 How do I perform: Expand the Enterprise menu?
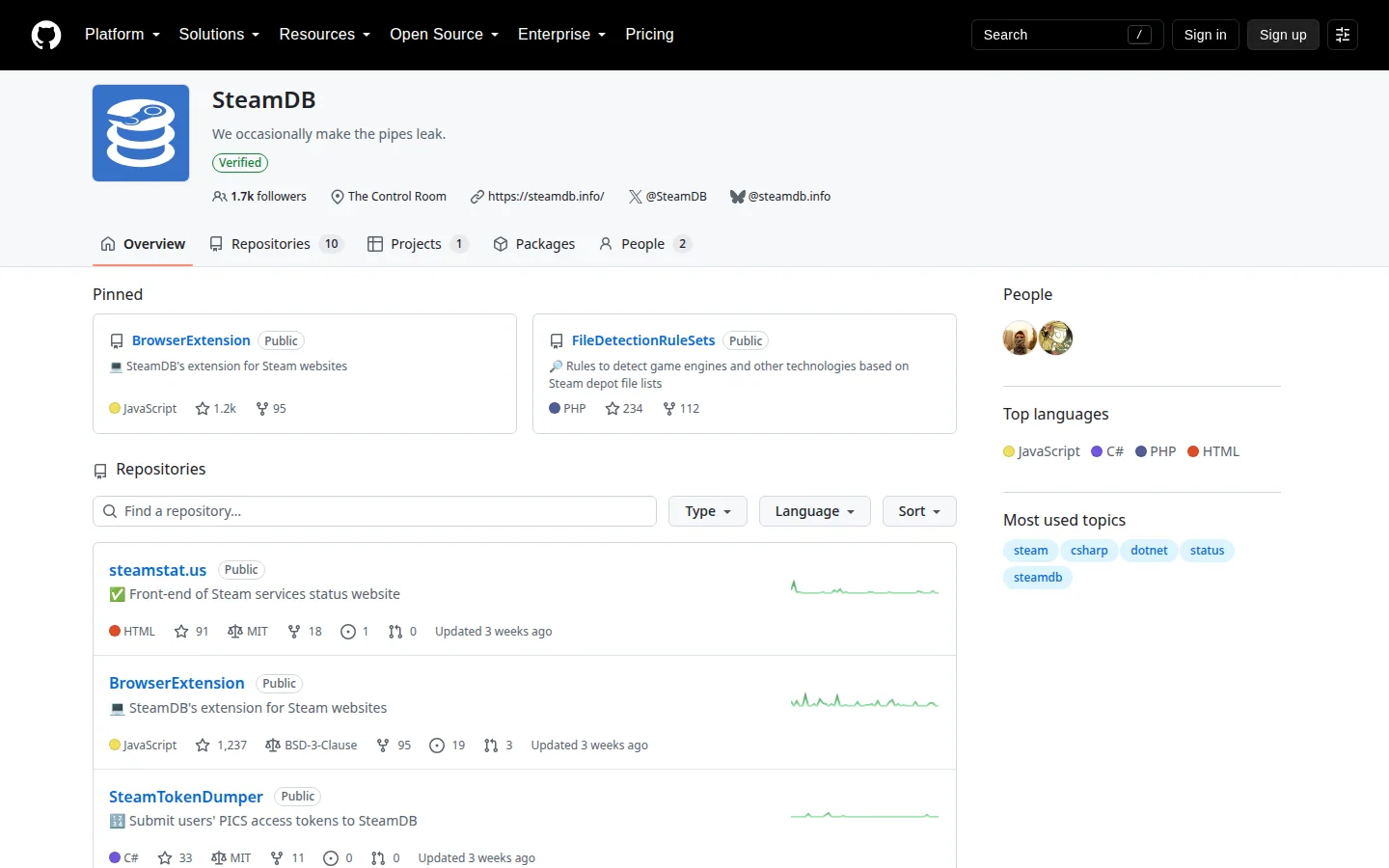(x=562, y=35)
